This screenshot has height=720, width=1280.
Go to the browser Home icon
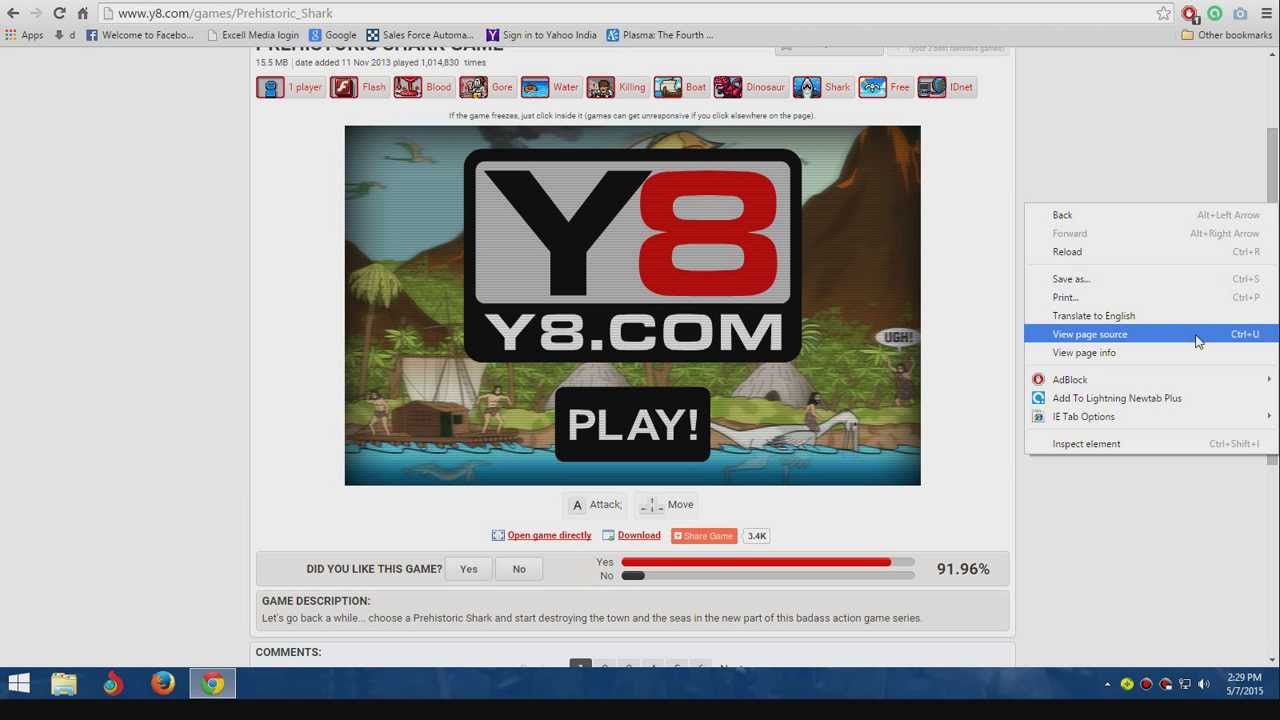[83, 13]
